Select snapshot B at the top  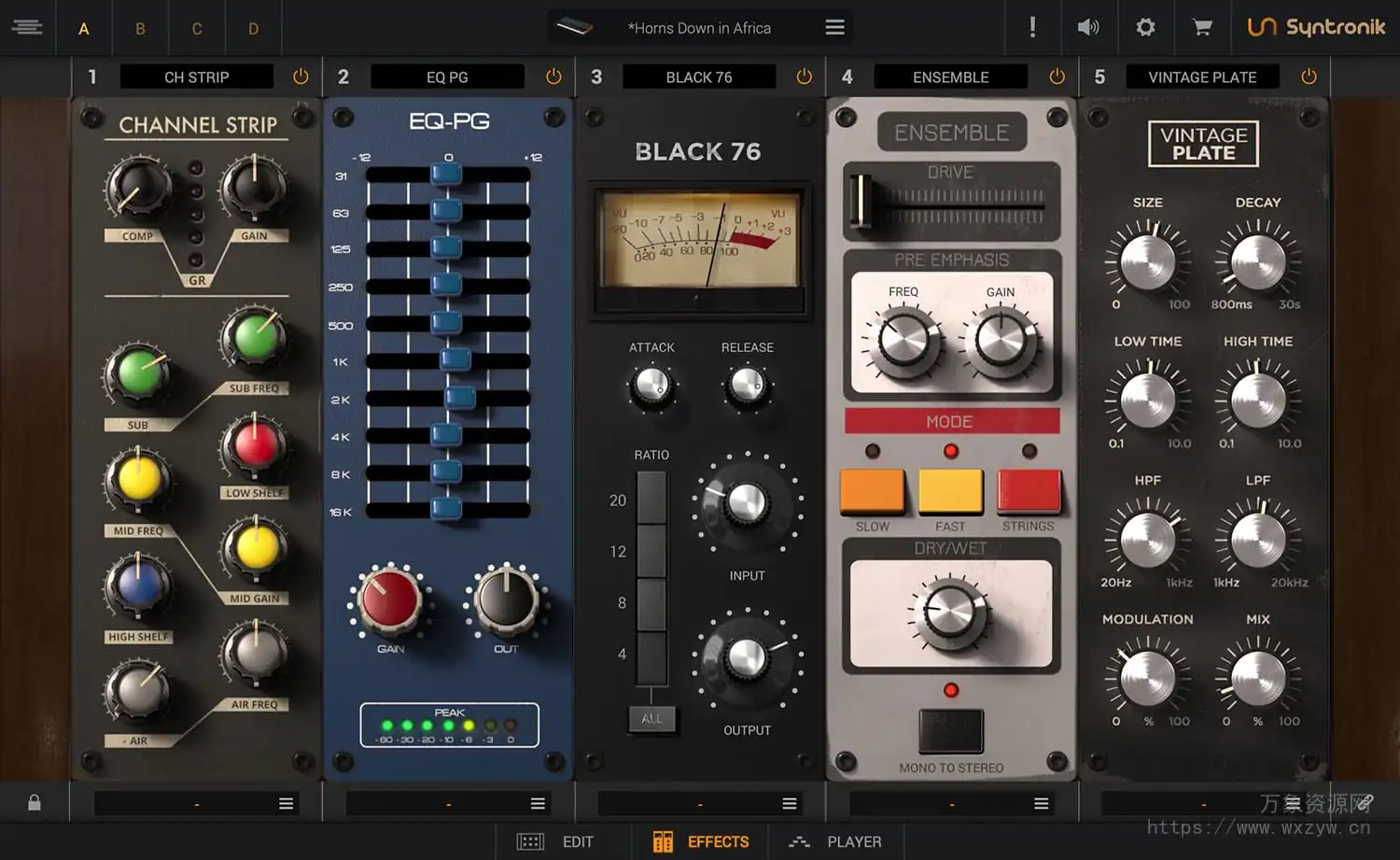(x=140, y=28)
